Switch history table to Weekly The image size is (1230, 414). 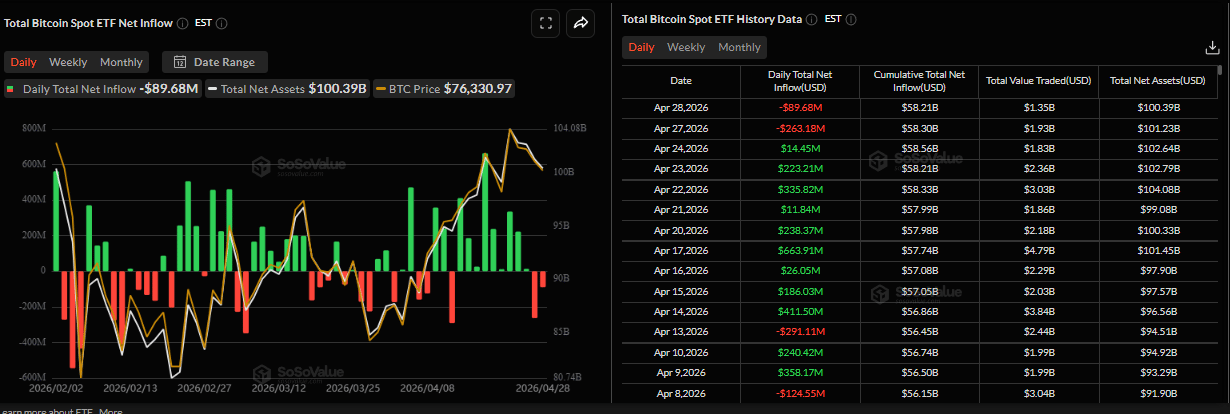686,47
